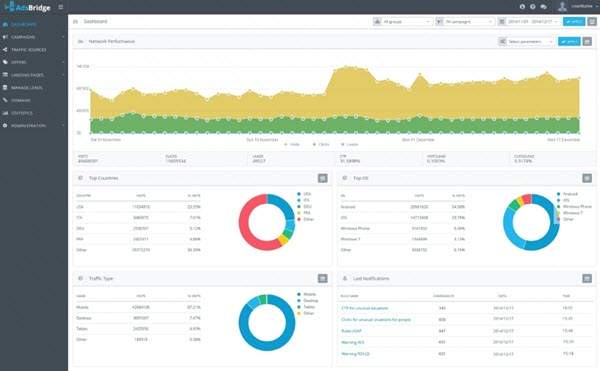This screenshot has width=600, height=371.
Task: Click the AdsBridge logo
Action: (x=28, y=7)
